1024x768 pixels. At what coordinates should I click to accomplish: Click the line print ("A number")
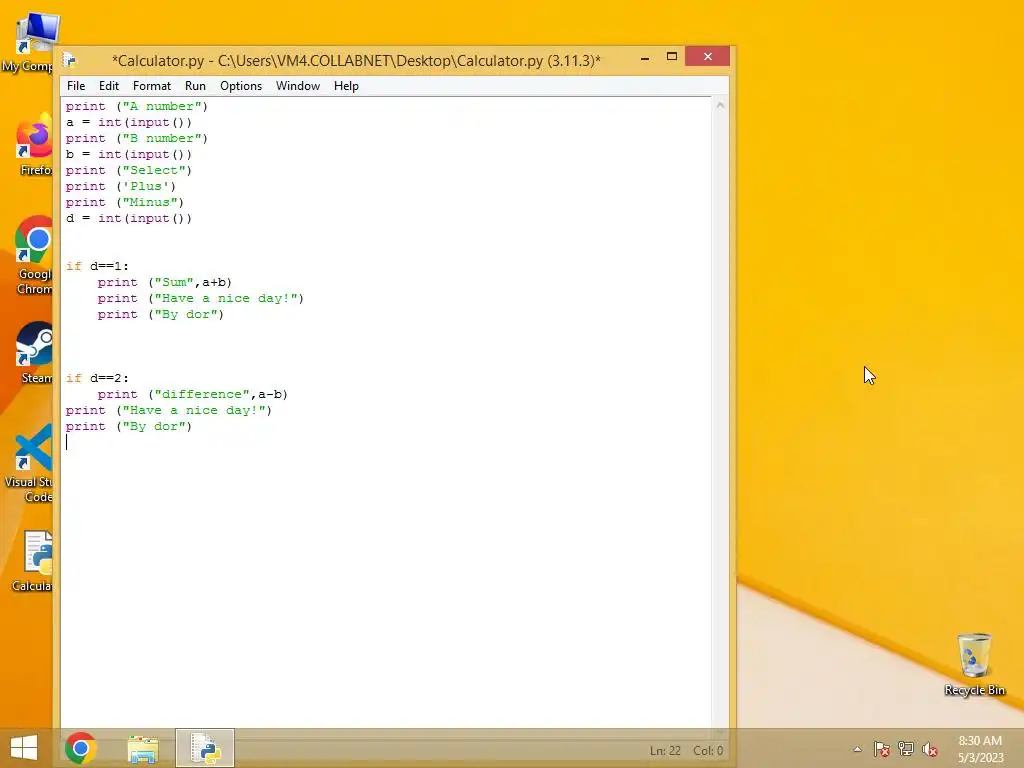[x=136, y=106]
